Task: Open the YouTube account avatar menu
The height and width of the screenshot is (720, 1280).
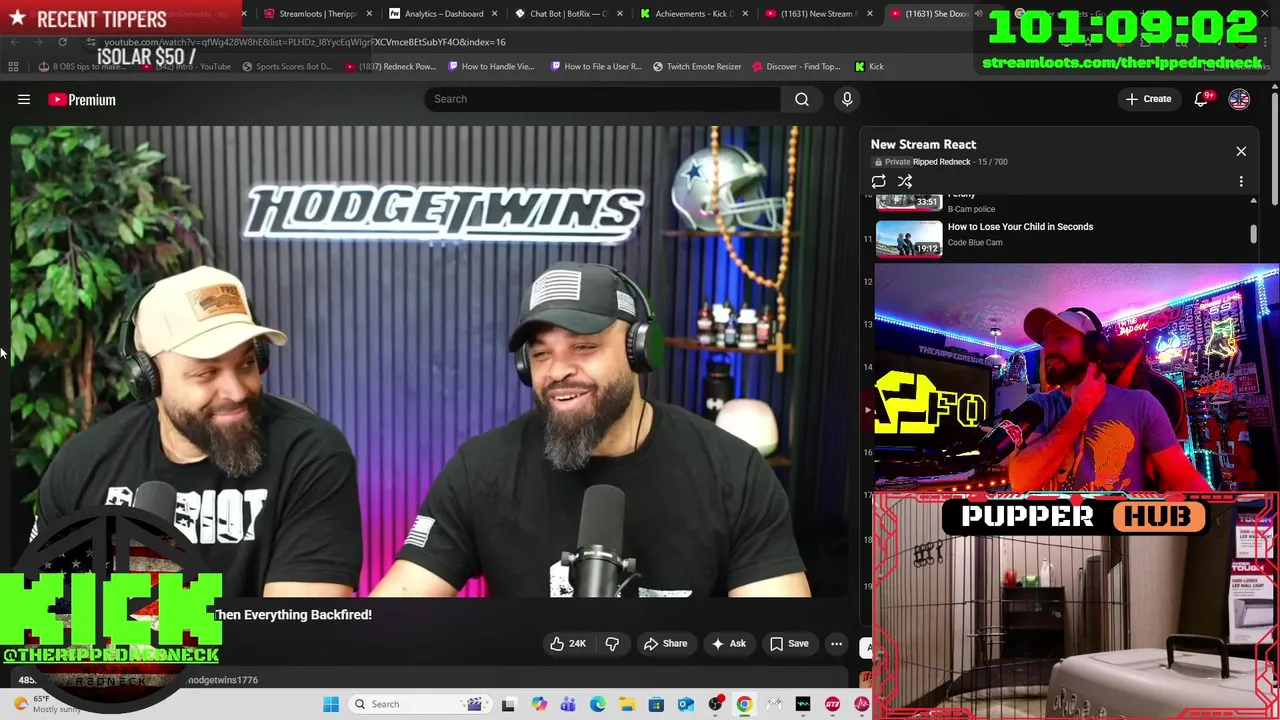Action: click(1239, 99)
